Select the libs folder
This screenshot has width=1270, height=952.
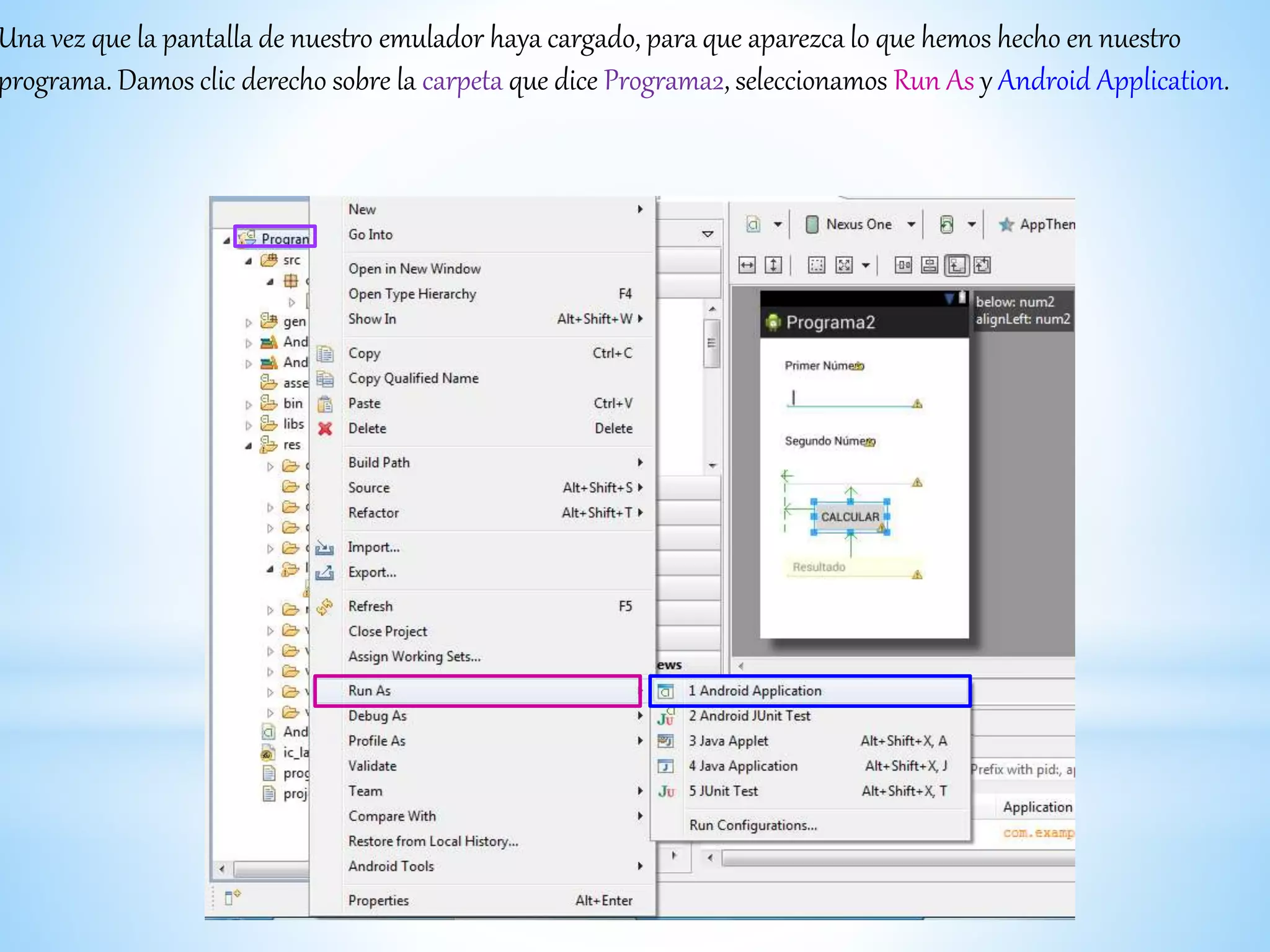tap(283, 424)
